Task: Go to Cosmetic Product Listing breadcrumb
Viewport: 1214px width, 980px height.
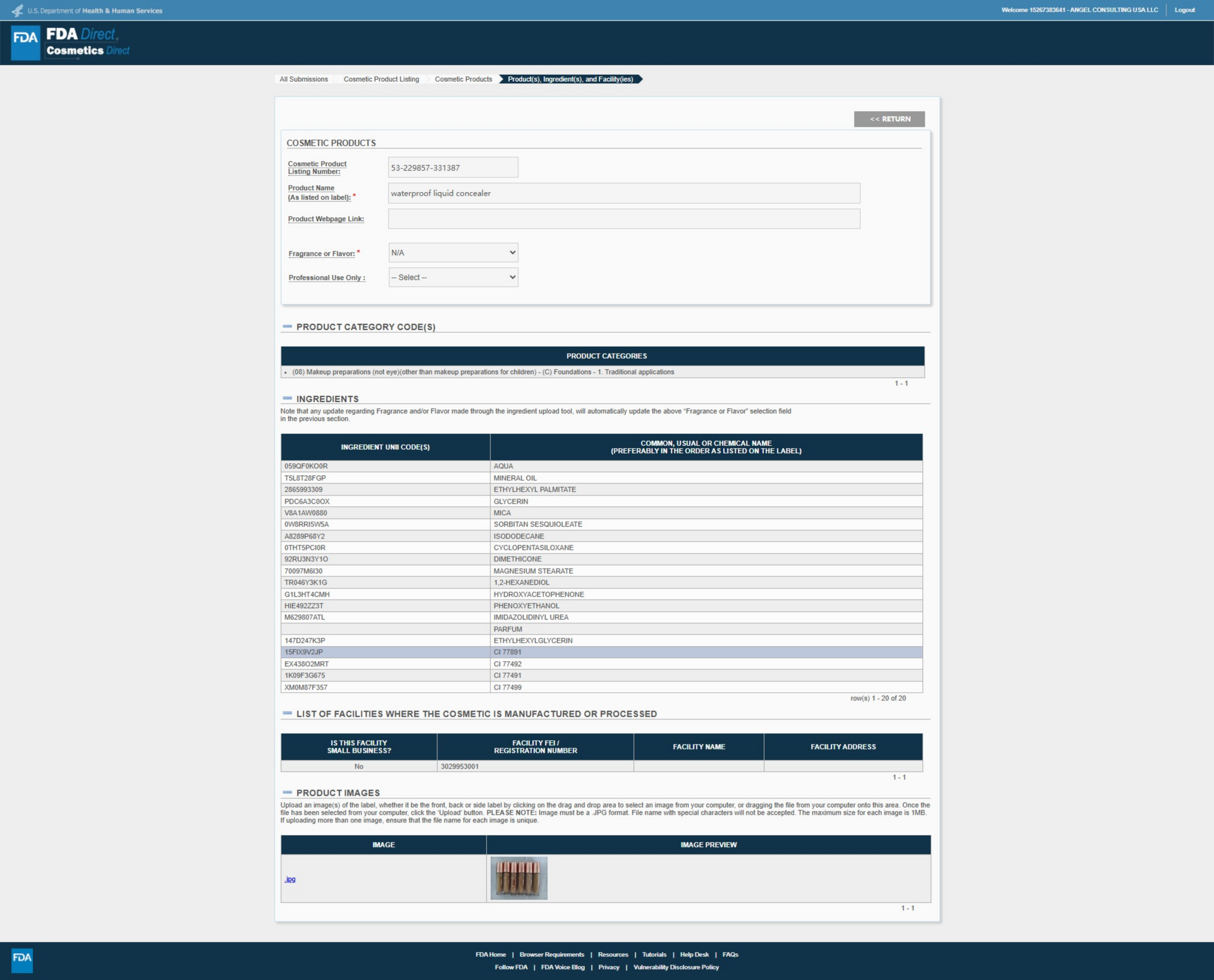Action: 381,79
